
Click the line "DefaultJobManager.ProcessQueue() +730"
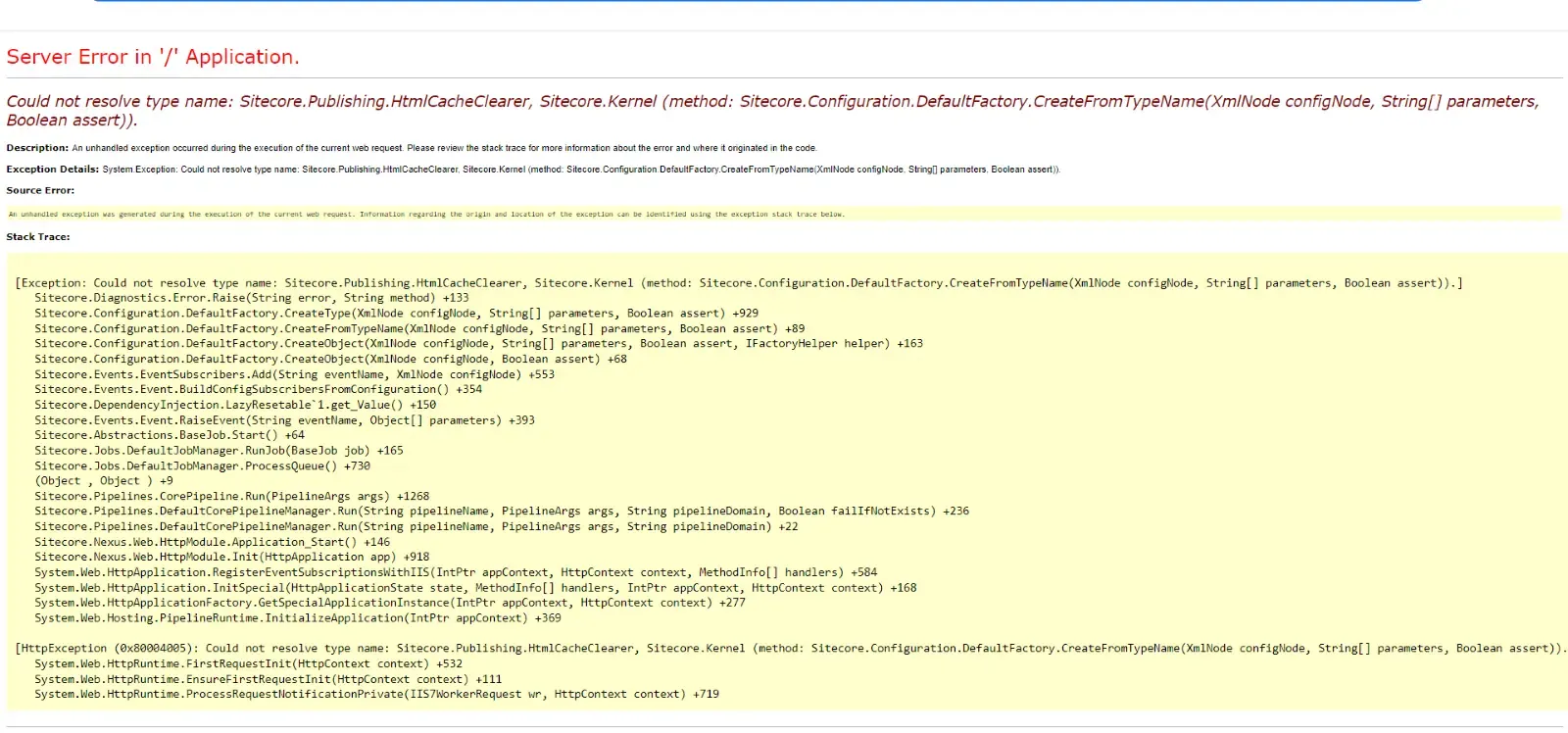point(202,466)
